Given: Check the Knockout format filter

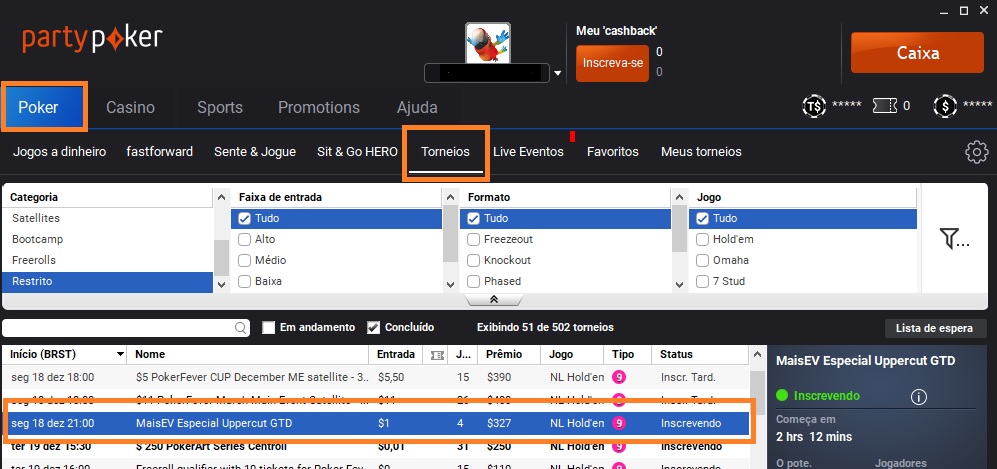Looking at the screenshot, I should pyautogui.click(x=473, y=261).
